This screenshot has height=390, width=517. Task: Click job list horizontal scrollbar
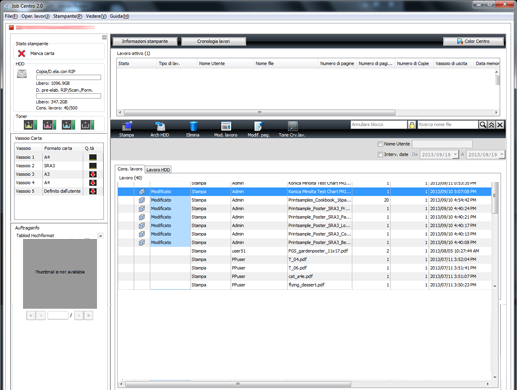[238, 384]
